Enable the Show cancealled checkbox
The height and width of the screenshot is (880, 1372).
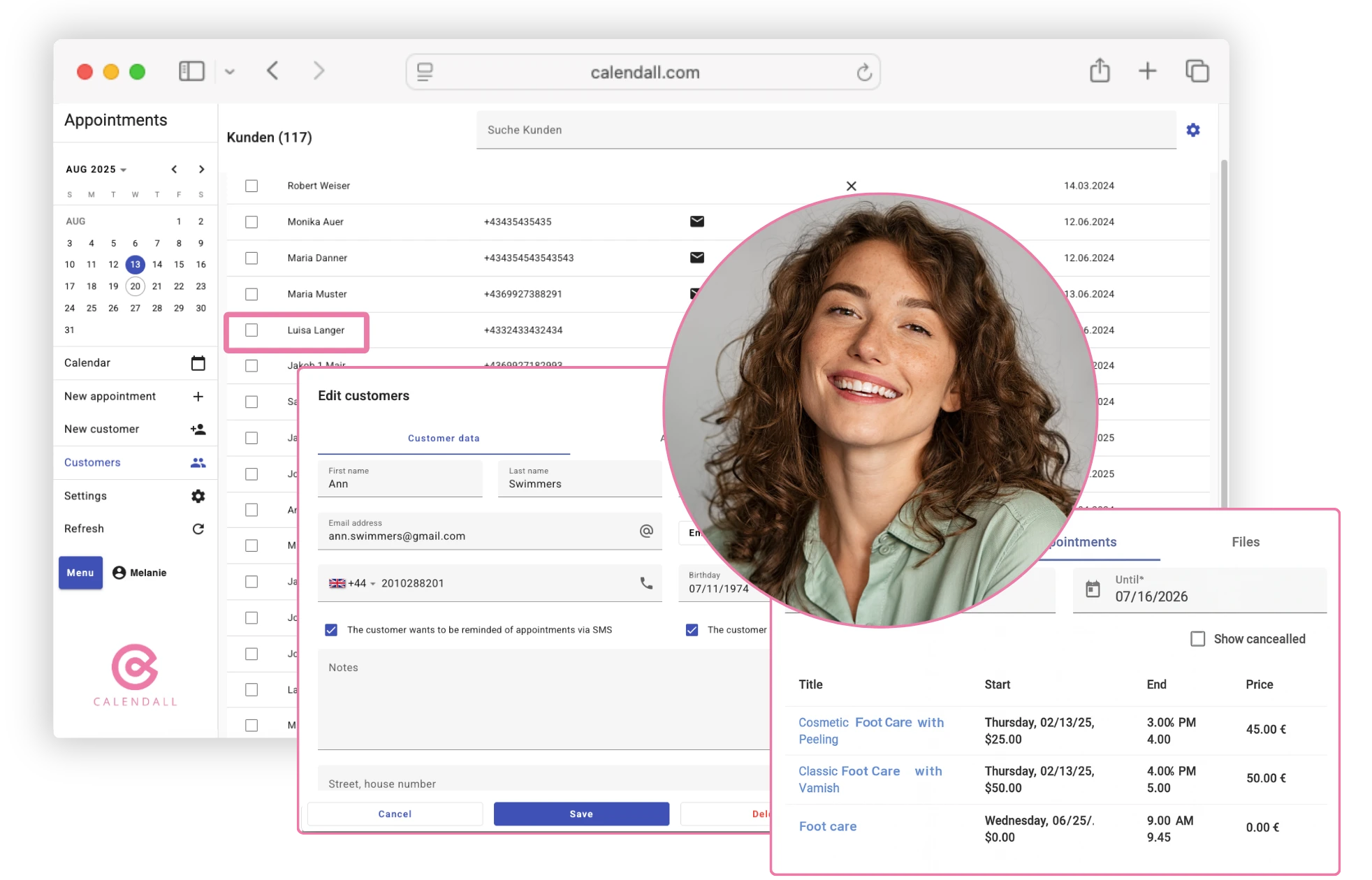click(x=1198, y=638)
